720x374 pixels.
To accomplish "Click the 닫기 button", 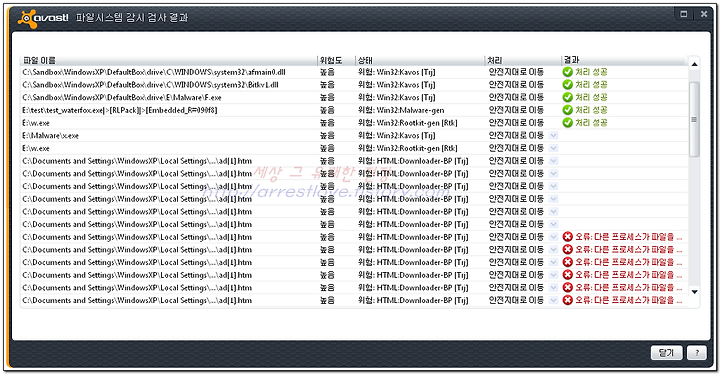I will tap(666, 353).
